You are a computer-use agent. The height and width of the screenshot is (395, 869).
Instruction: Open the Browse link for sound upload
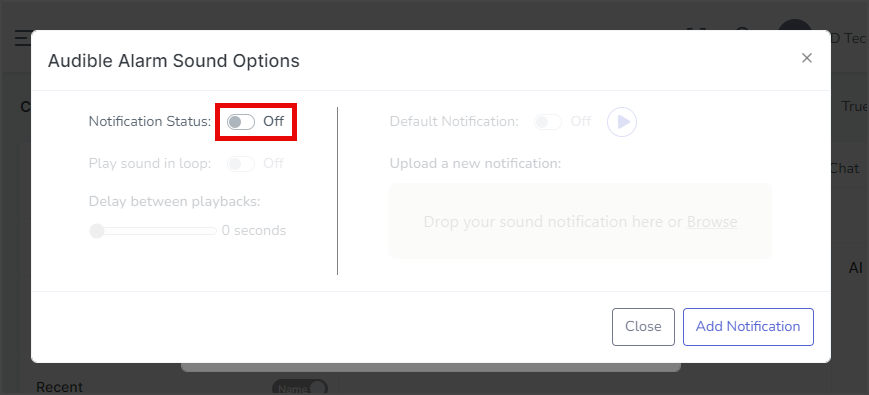pyautogui.click(x=712, y=222)
